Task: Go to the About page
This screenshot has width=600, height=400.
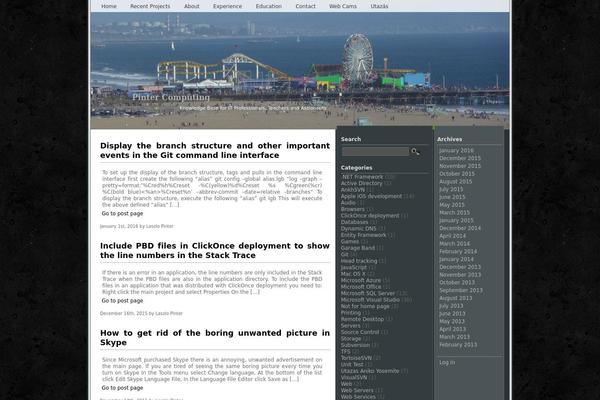Action: [x=191, y=6]
